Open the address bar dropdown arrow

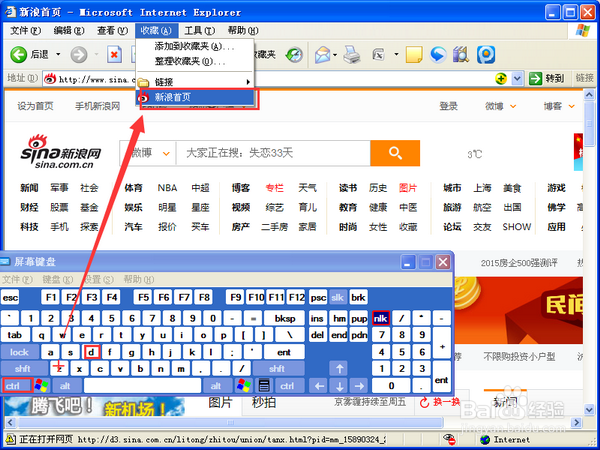517,79
